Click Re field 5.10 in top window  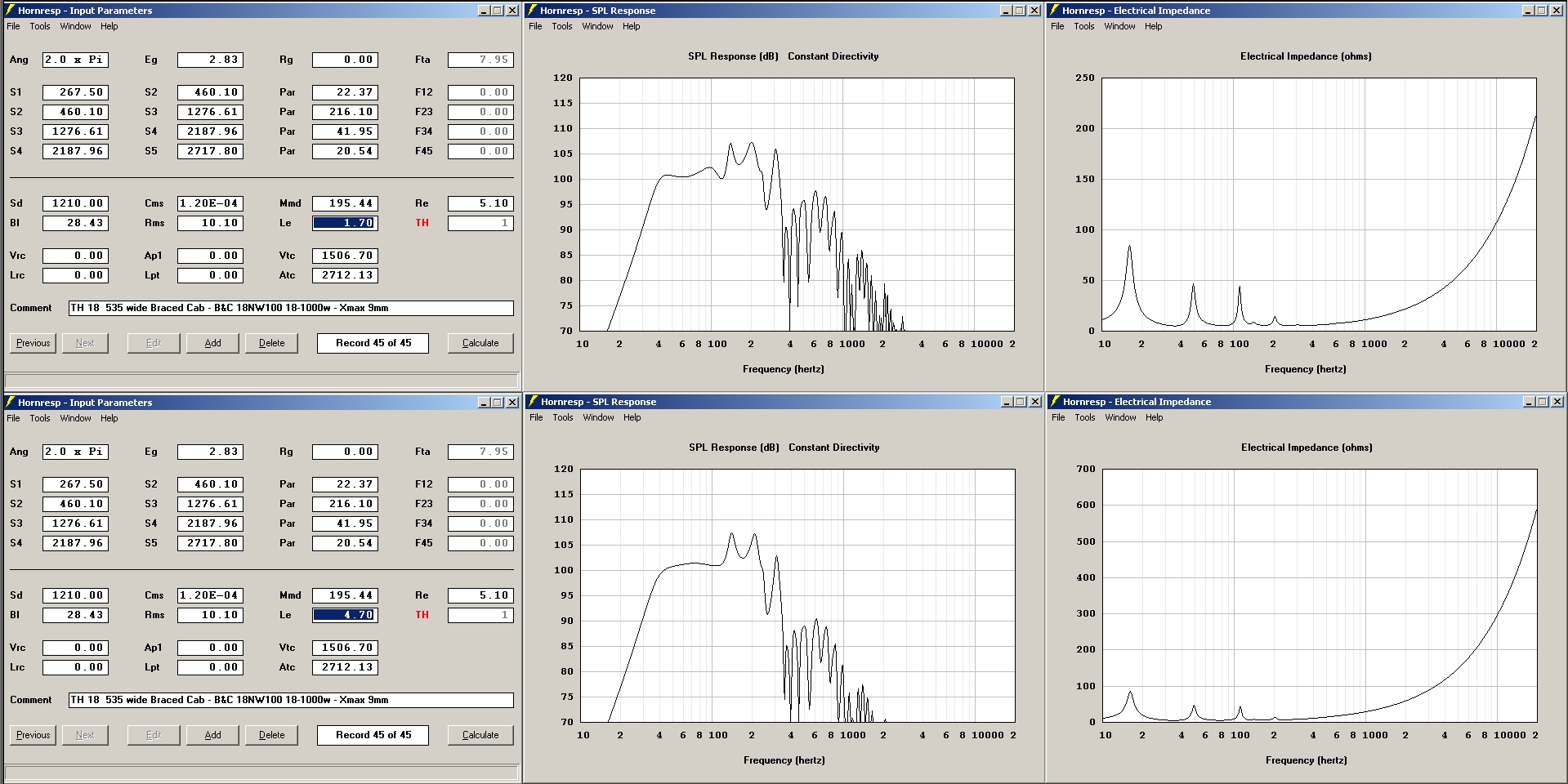tap(480, 203)
